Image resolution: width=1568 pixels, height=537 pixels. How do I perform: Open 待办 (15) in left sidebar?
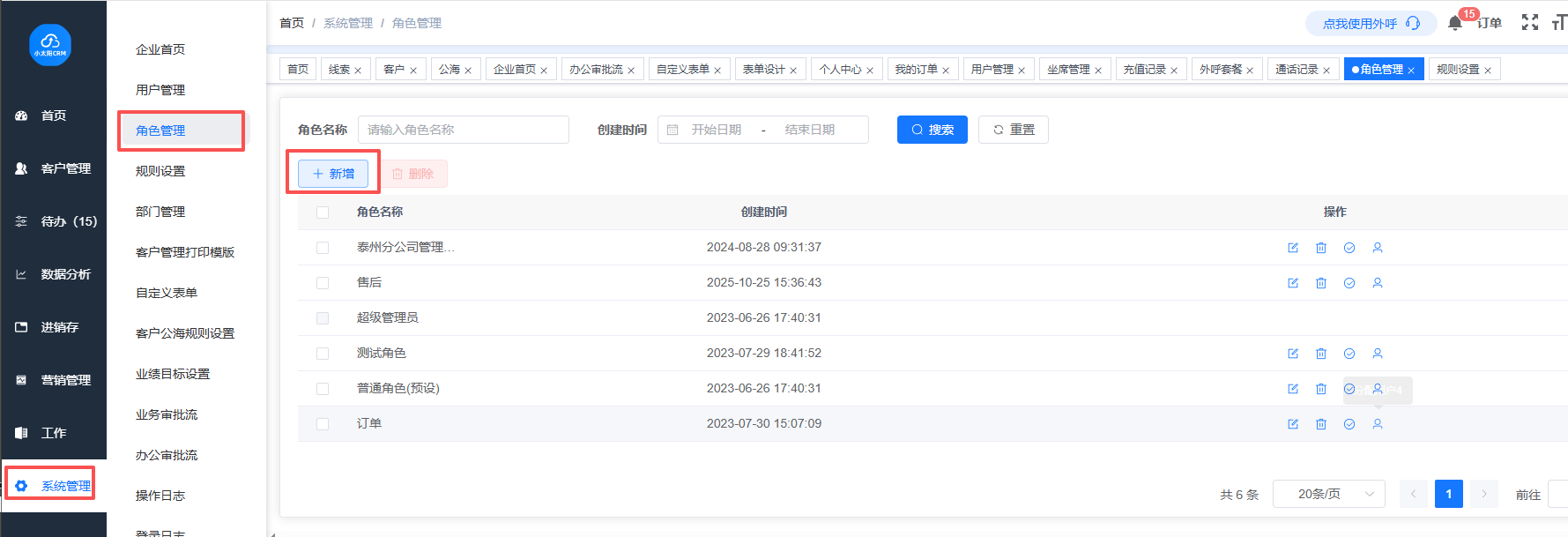click(53, 221)
